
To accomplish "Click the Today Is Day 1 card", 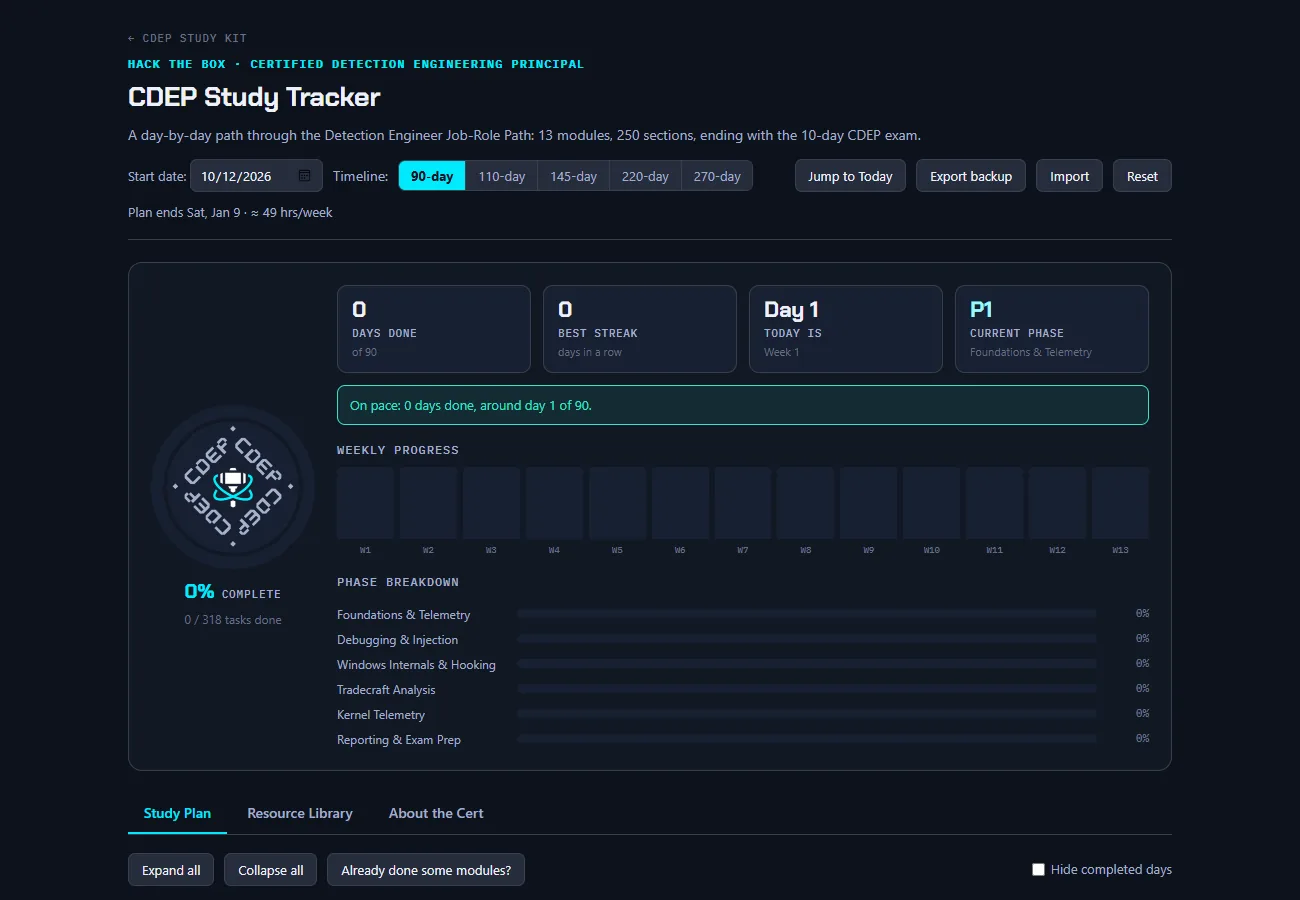I will (846, 329).
